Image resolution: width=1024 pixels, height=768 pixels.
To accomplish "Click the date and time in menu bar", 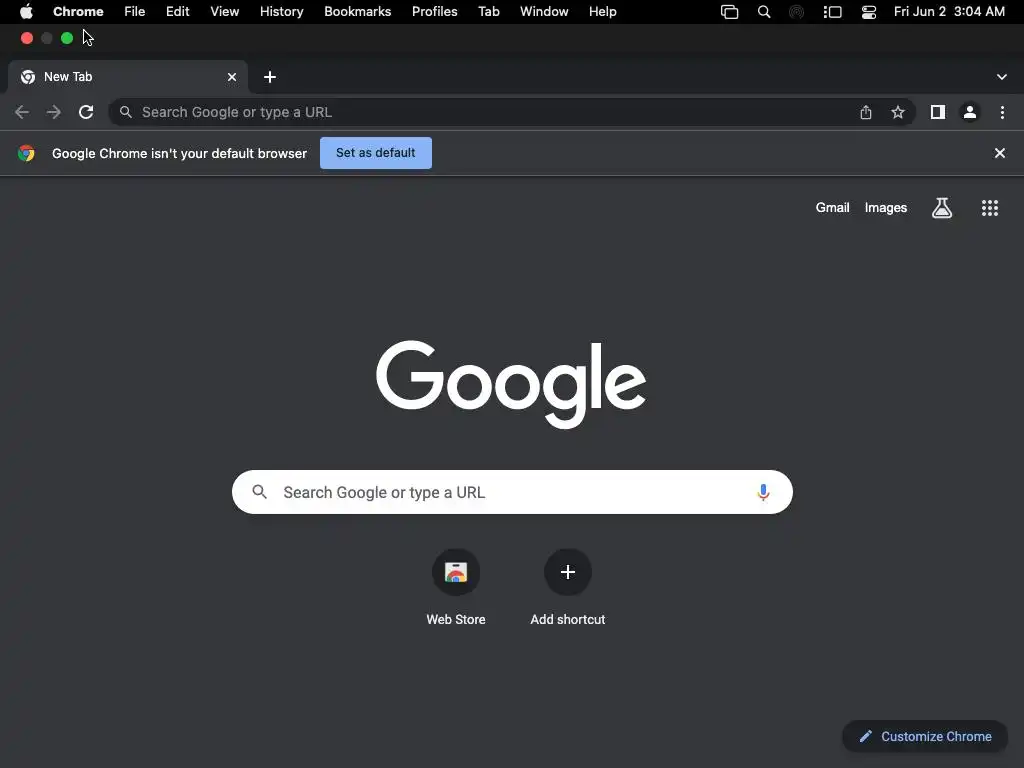I will click(949, 12).
